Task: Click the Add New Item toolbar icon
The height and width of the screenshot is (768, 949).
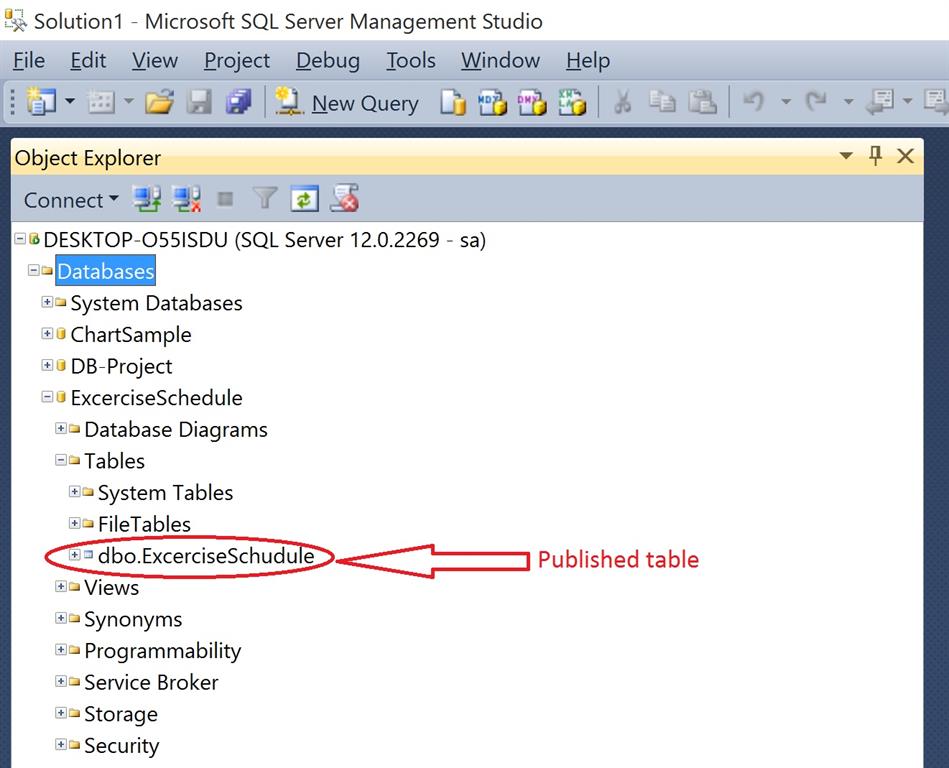Action: pyautogui.click(x=101, y=102)
